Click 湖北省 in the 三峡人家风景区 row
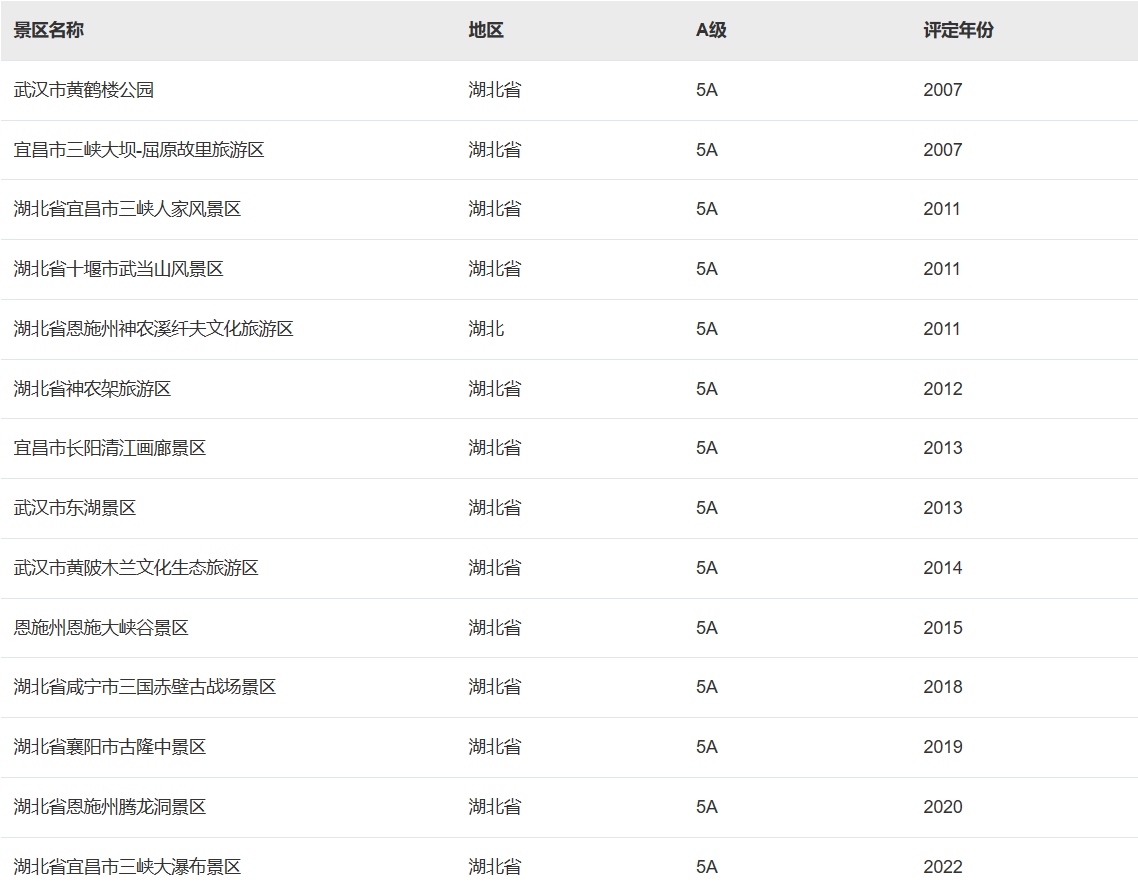The height and width of the screenshot is (896, 1138). (494, 210)
